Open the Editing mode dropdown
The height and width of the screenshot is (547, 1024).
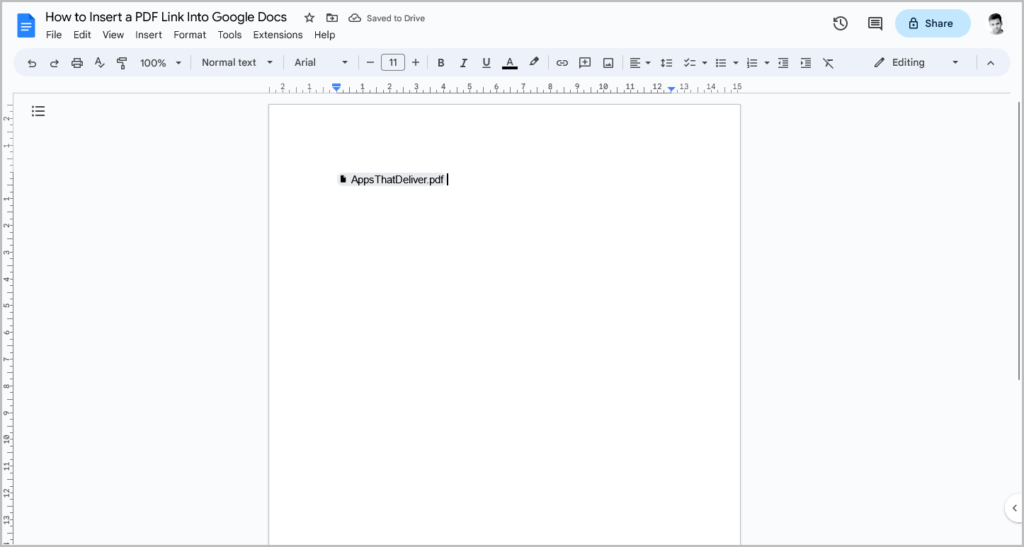click(x=916, y=63)
